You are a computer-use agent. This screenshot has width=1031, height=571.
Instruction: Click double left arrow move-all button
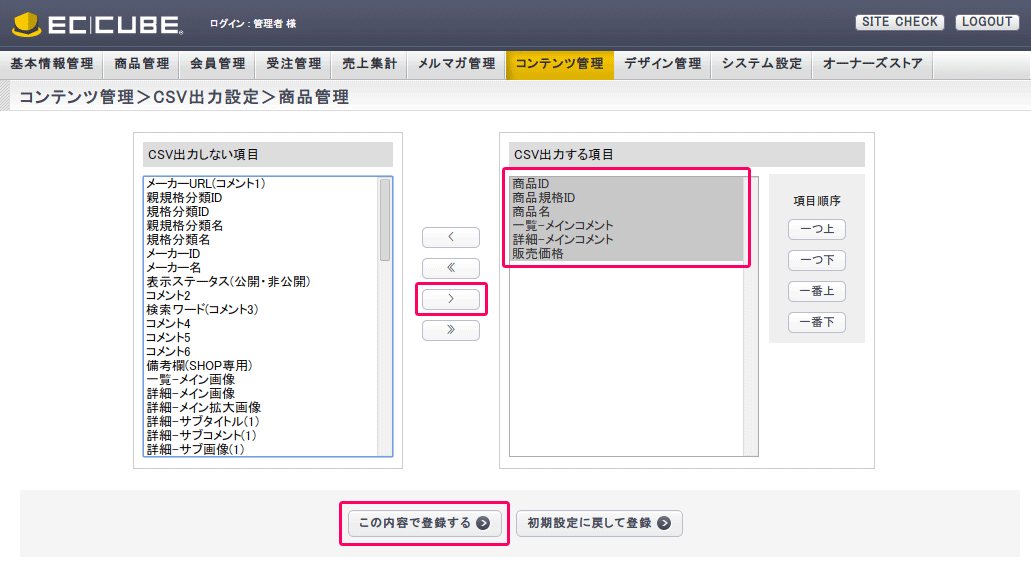coord(450,268)
